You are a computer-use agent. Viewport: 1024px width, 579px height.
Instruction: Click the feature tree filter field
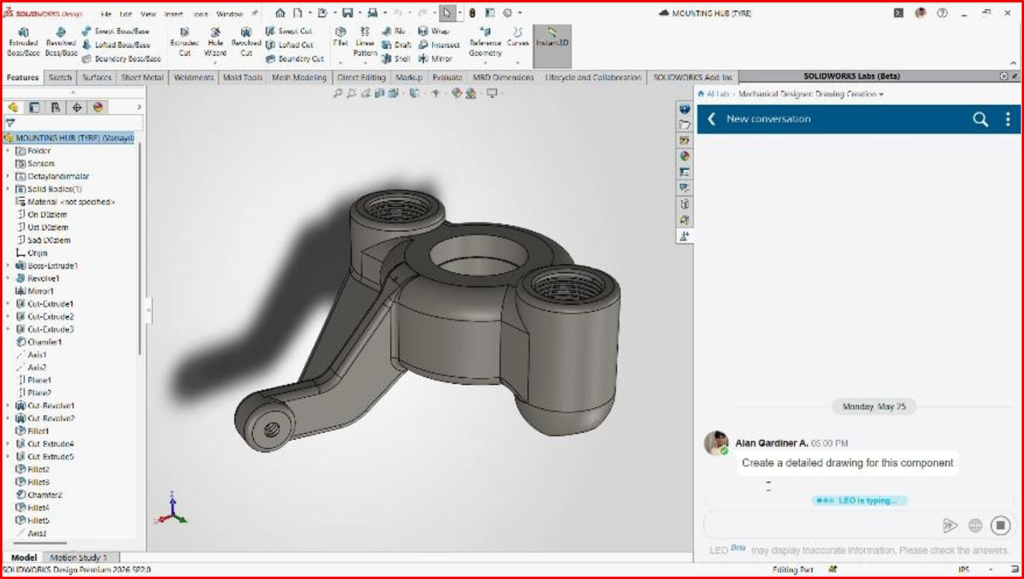point(73,123)
